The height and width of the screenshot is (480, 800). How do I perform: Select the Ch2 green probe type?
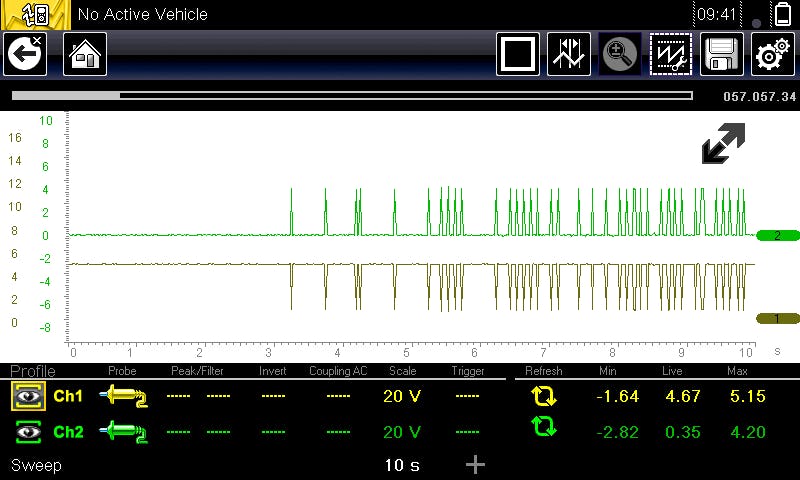tap(123, 431)
